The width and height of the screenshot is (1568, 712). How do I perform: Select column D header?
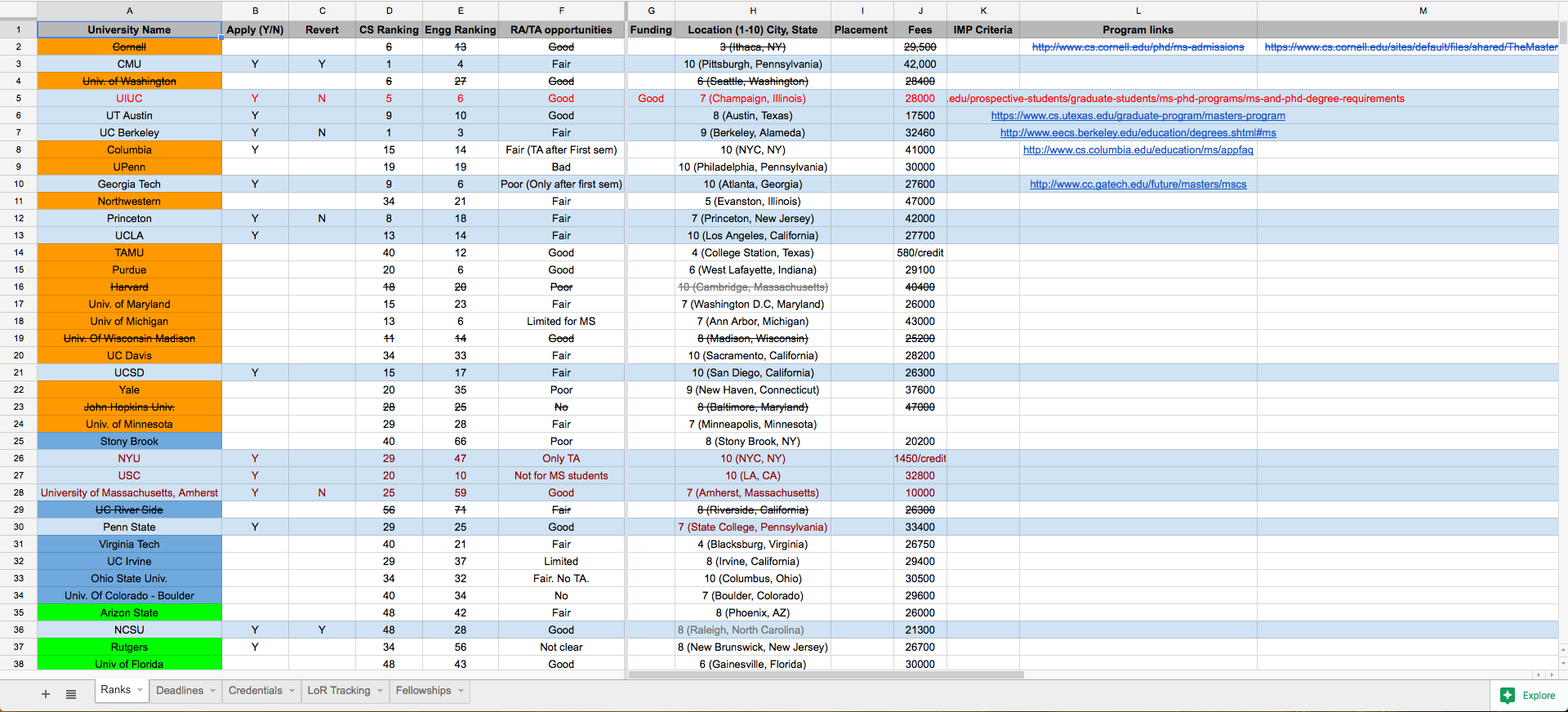(389, 11)
